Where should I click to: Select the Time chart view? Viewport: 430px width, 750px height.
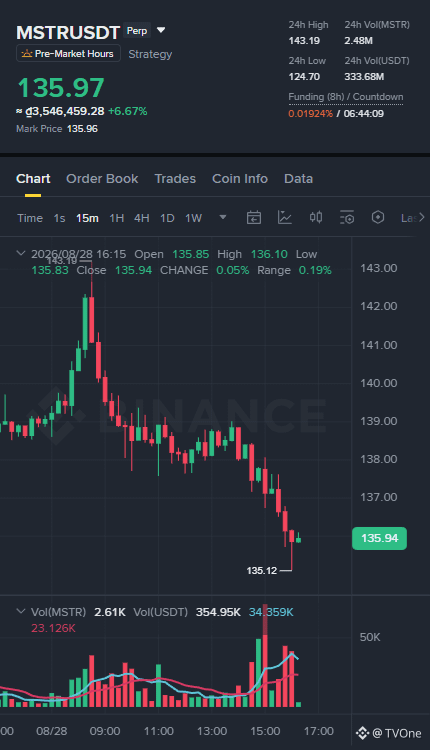[30, 218]
